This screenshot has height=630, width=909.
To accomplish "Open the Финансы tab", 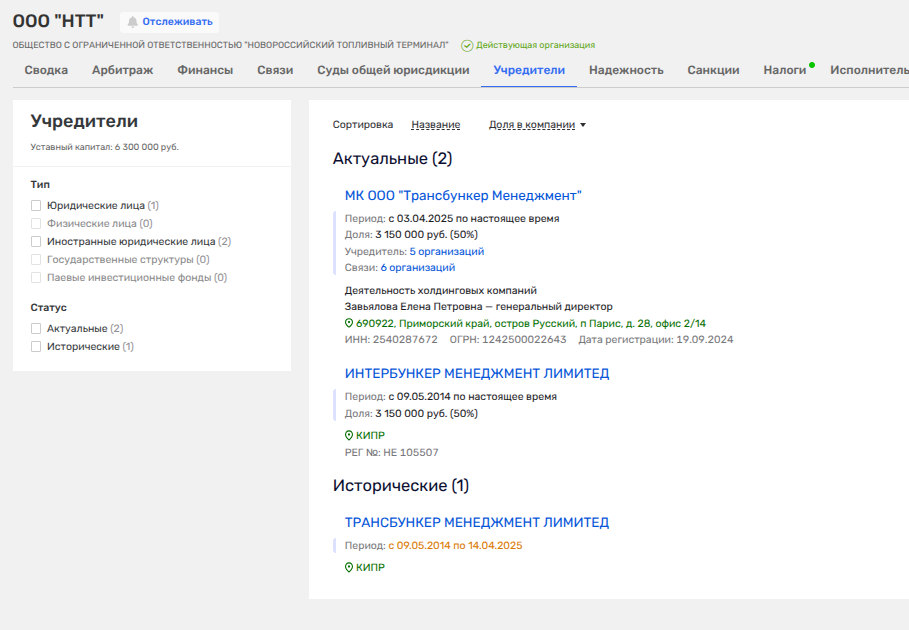I will pos(205,70).
